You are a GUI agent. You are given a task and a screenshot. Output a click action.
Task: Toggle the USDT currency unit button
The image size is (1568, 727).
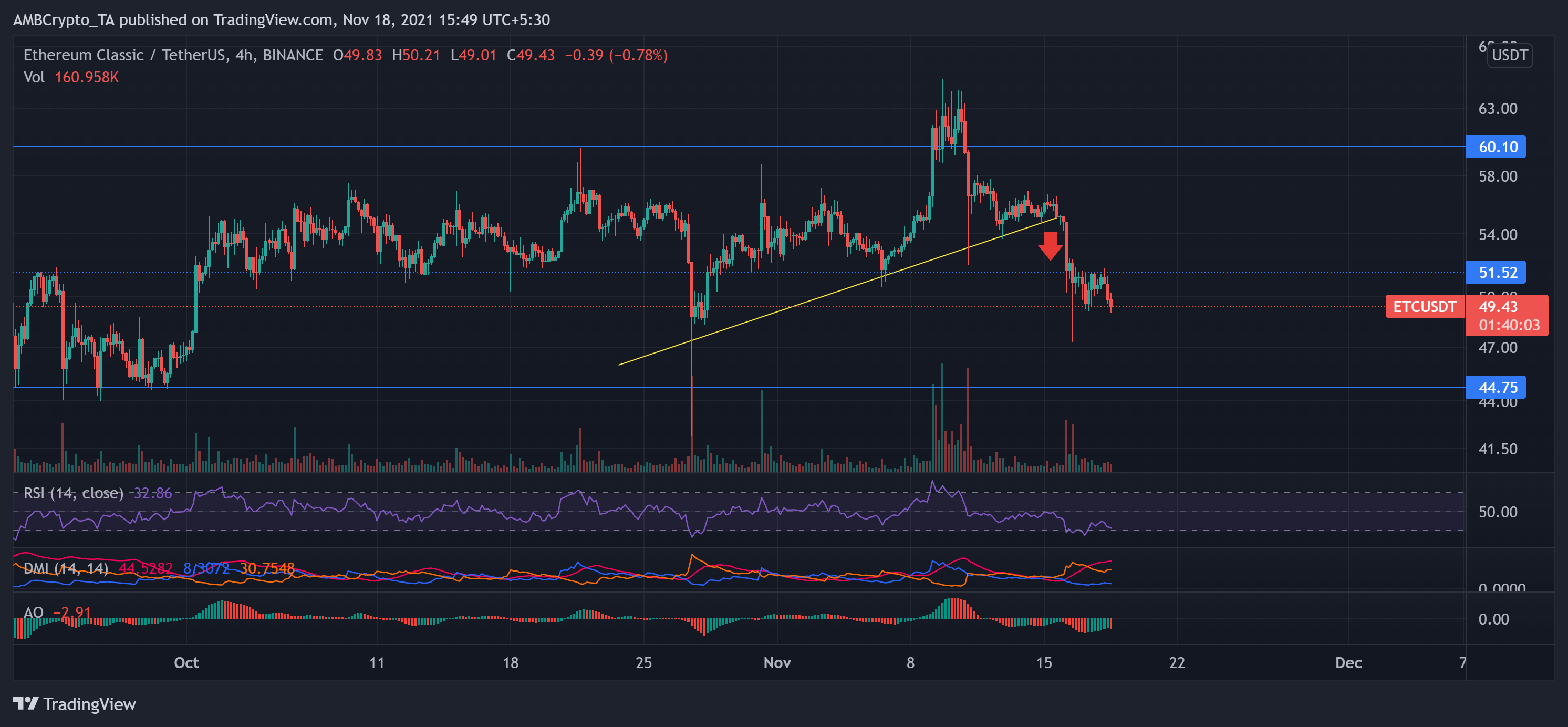coord(1510,55)
